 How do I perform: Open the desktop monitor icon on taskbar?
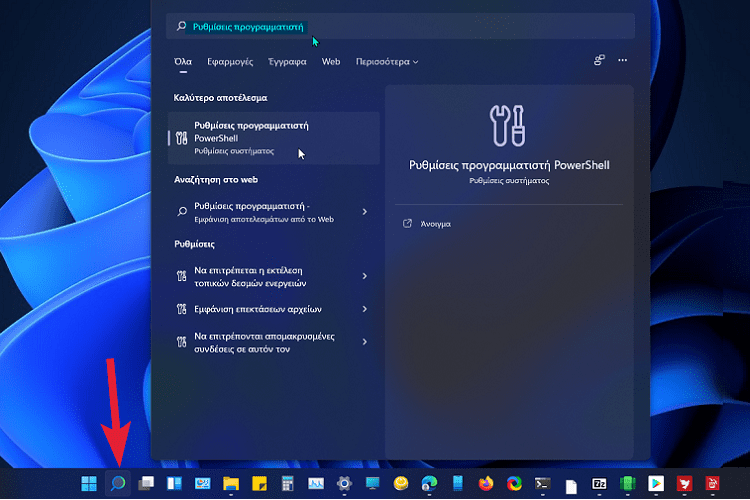372,483
